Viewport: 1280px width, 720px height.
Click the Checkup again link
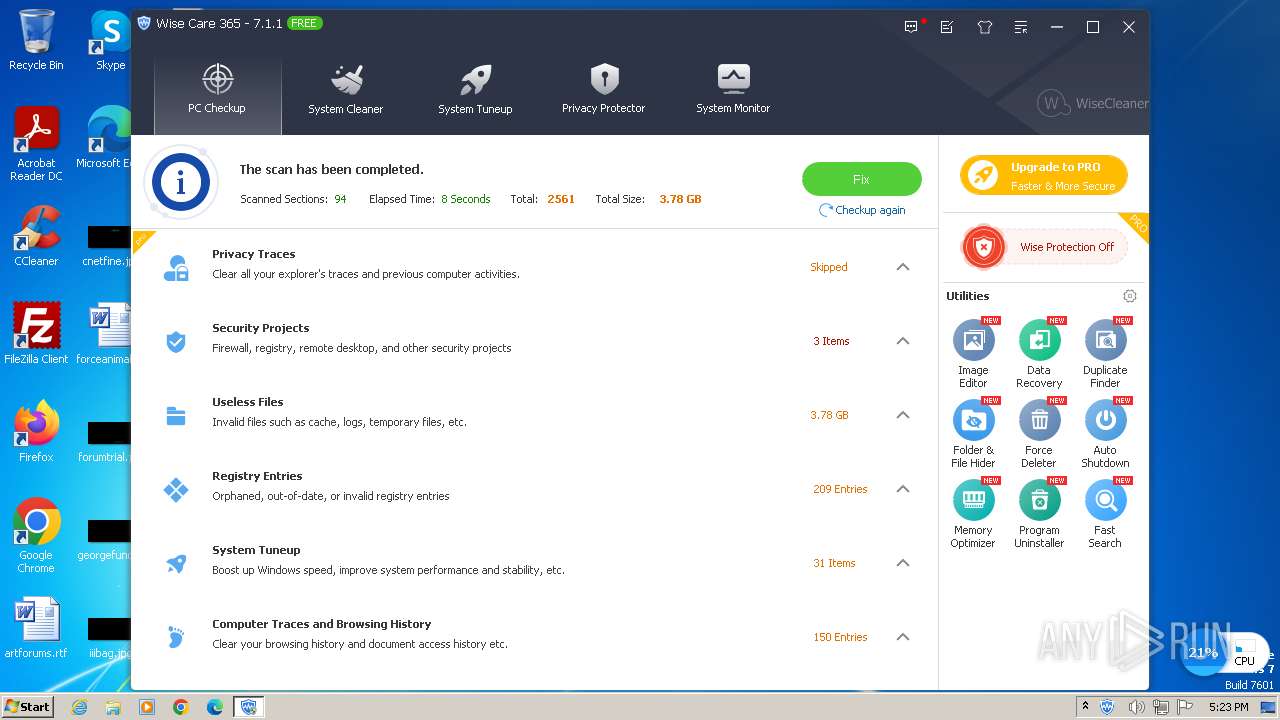[862, 210]
